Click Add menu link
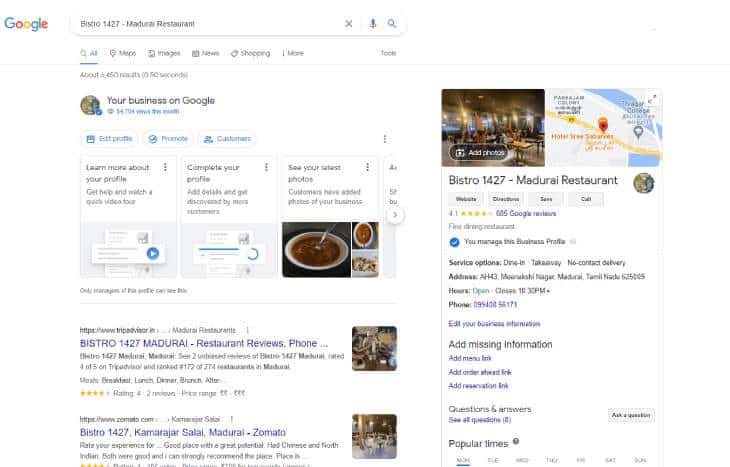 coord(470,358)
